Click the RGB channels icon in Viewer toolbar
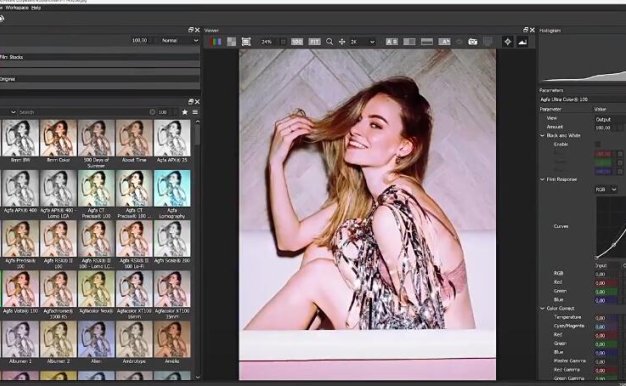The height and width of the screenshot is (386, 626). point(216,42)
